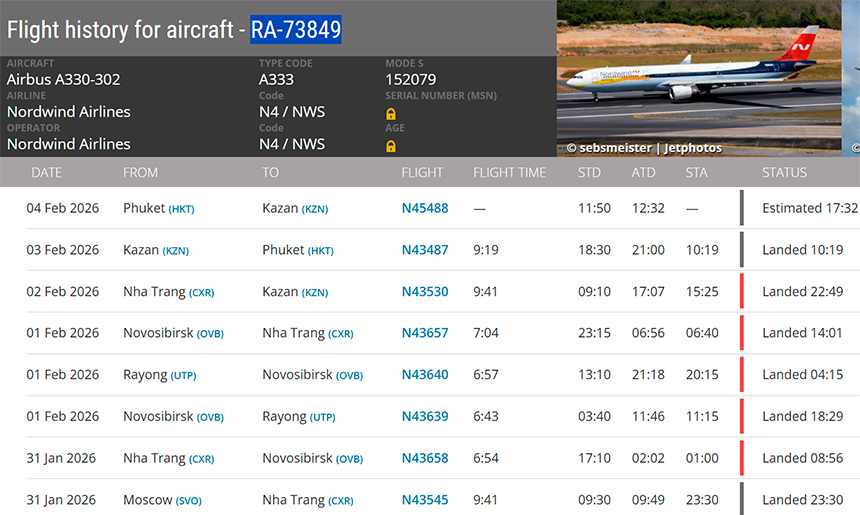The width and height of the screenshot is (860, 515).
Task: Click the aircraft age lock icon
Action: click(391, 146)
